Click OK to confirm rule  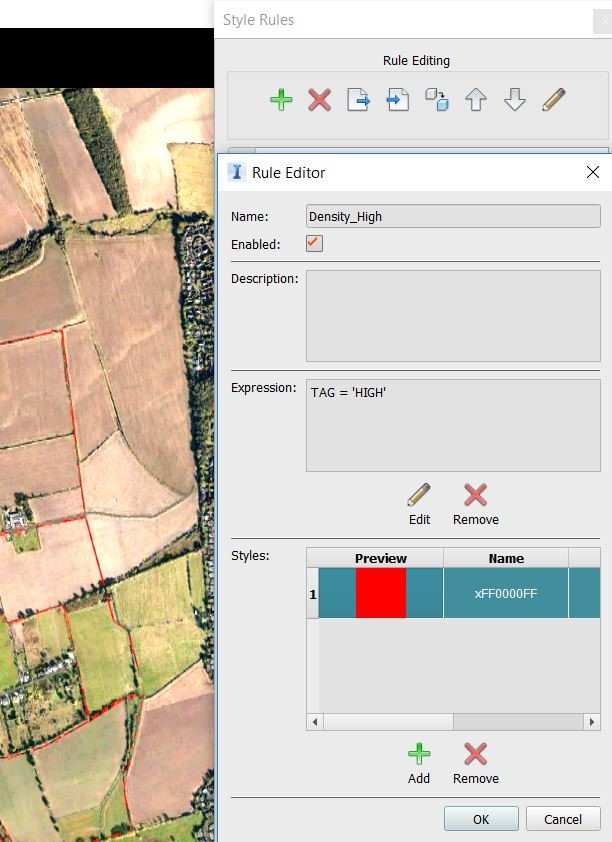pos(481,819)
